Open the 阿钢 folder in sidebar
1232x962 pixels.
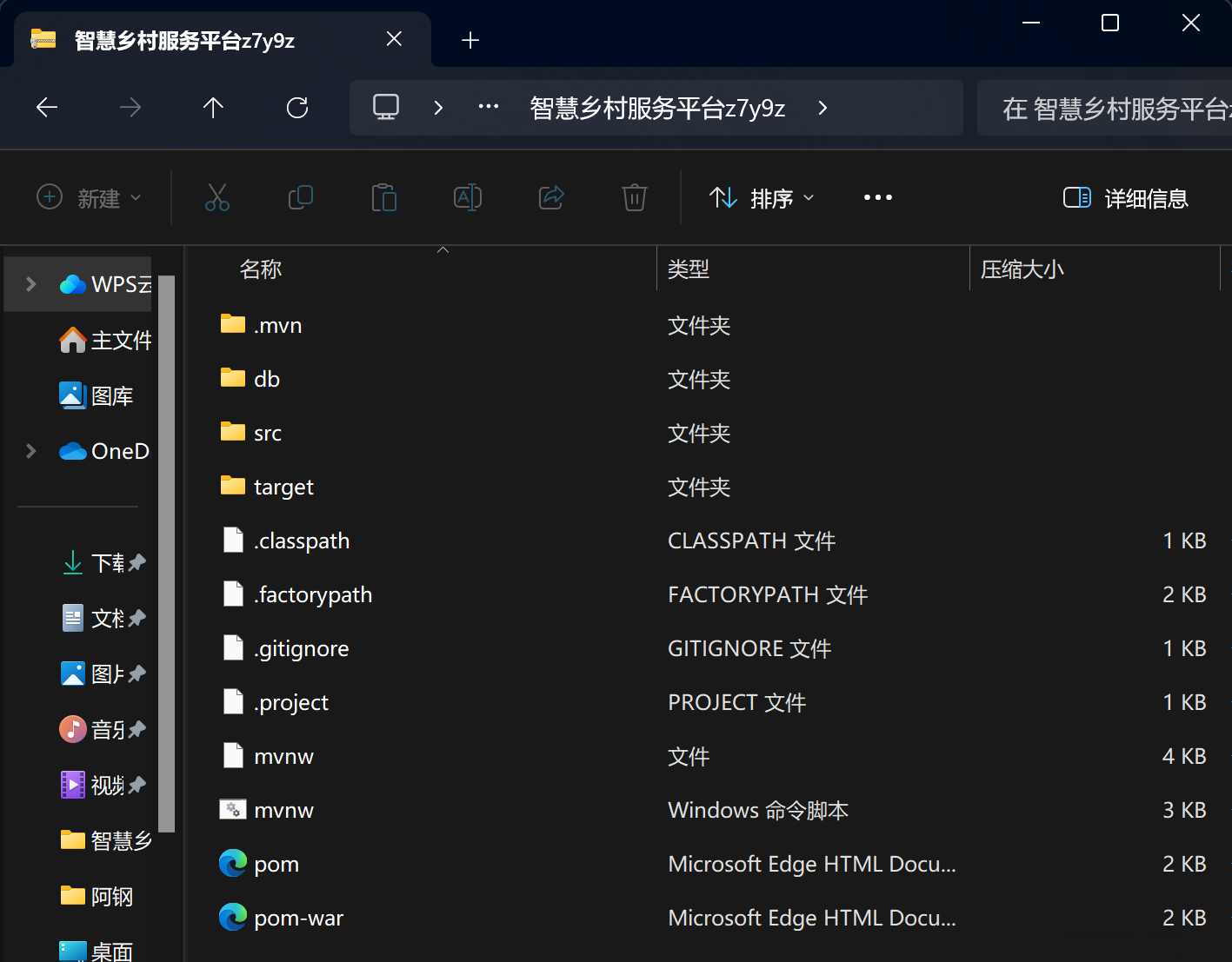pyautogui.click(x=97, y=896)
